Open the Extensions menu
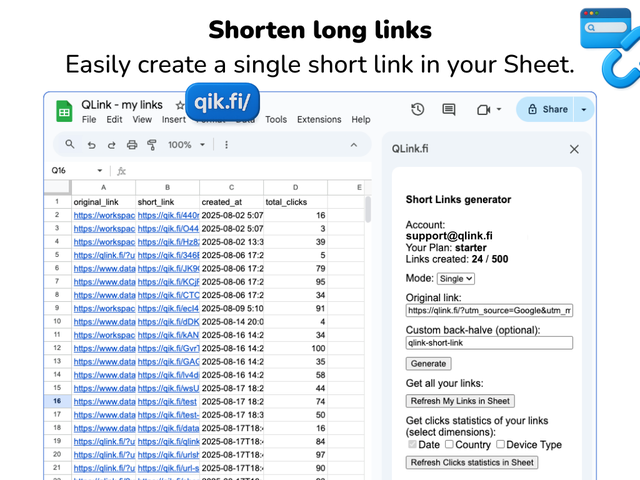This screenshot has width=640, height=480. click(319, 120)
